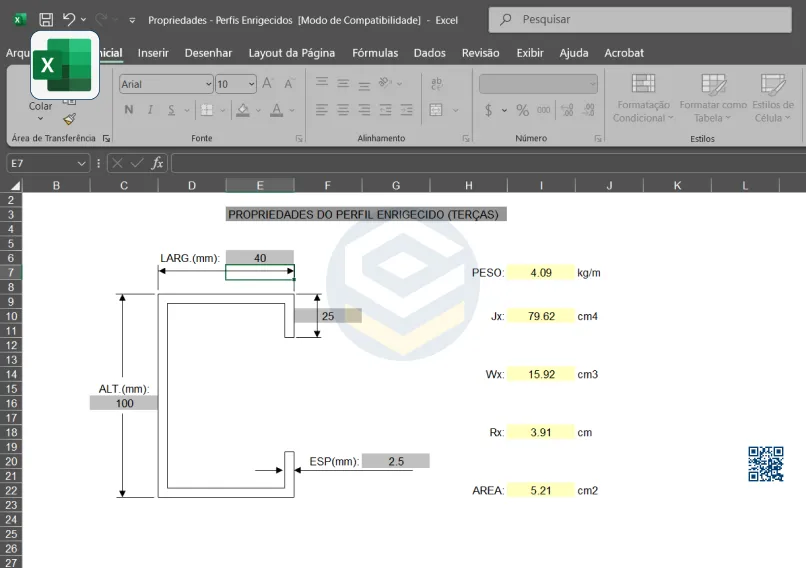This screenshot has width=806, height=568.
Task: Click the Save icon in title bar
Action: coord(46,19)
